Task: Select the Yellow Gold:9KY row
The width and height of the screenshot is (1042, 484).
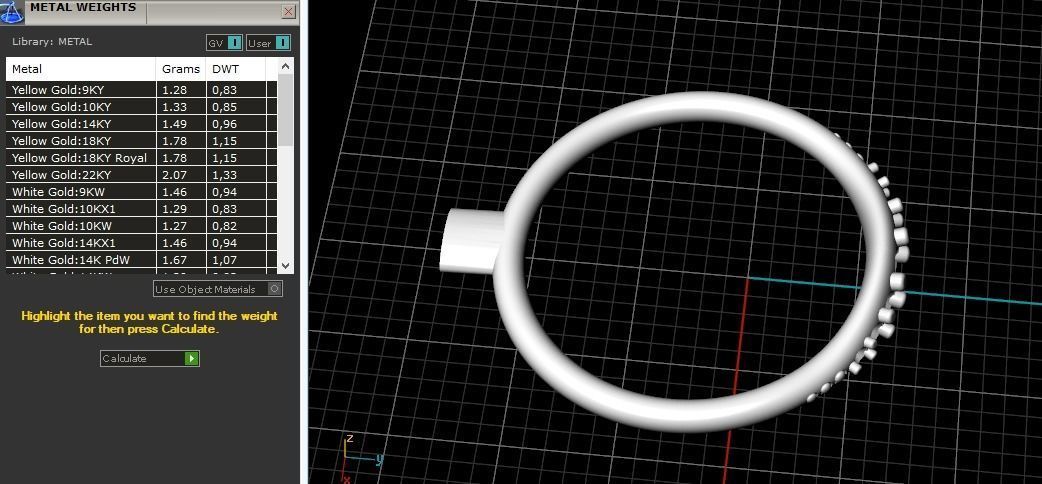Action: pos(142,90)
